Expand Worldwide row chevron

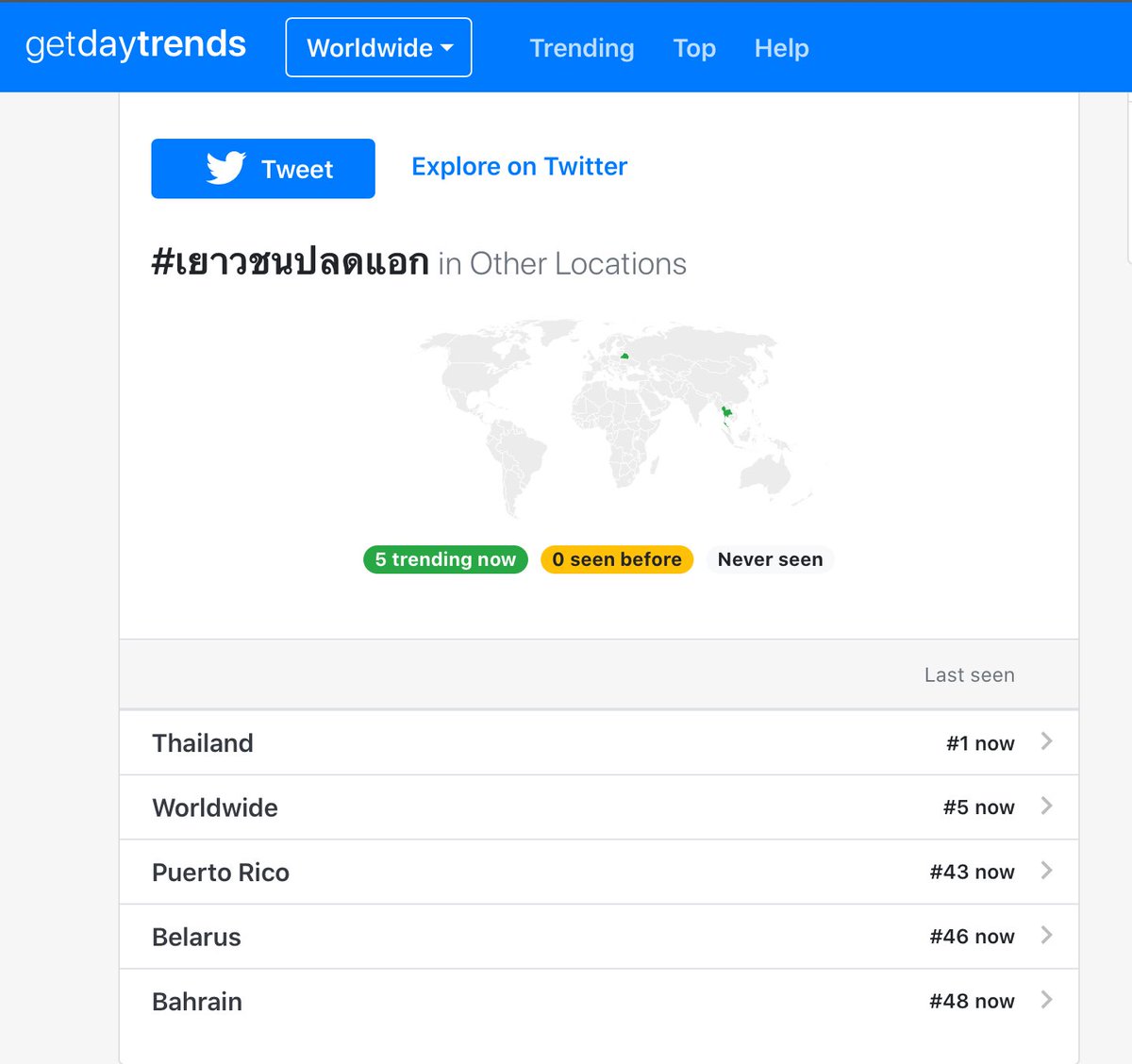[1046, 806]
